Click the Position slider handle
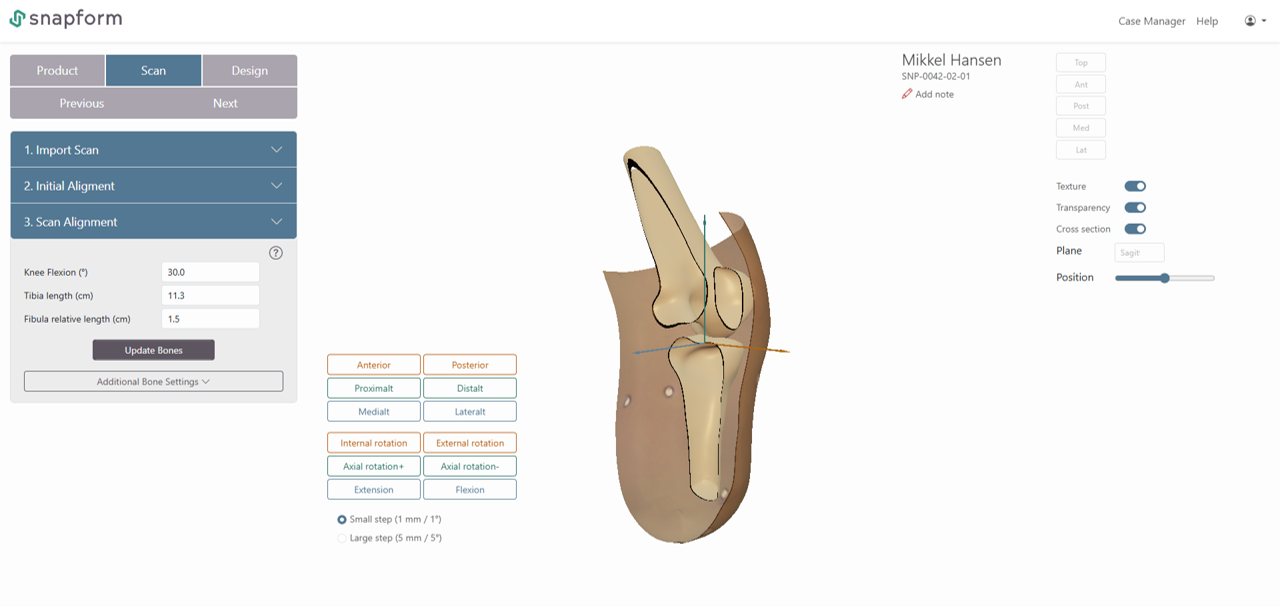This screenshot has height=607, width=1280. pos(1165,278)
